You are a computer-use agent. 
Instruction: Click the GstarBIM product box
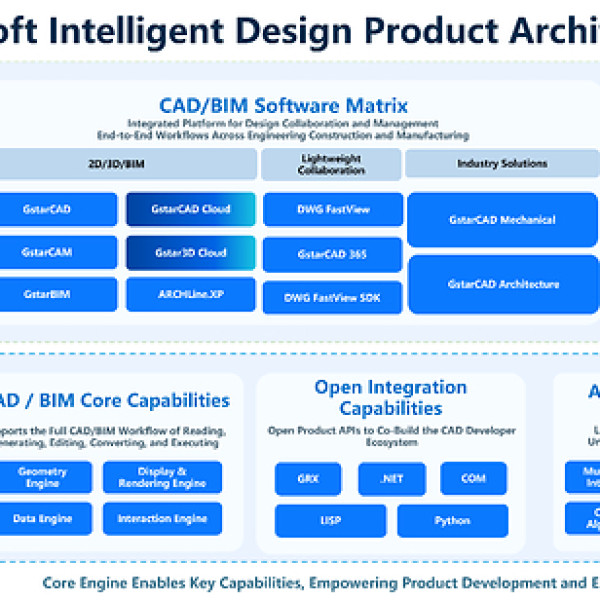click(x=58, y=294)
